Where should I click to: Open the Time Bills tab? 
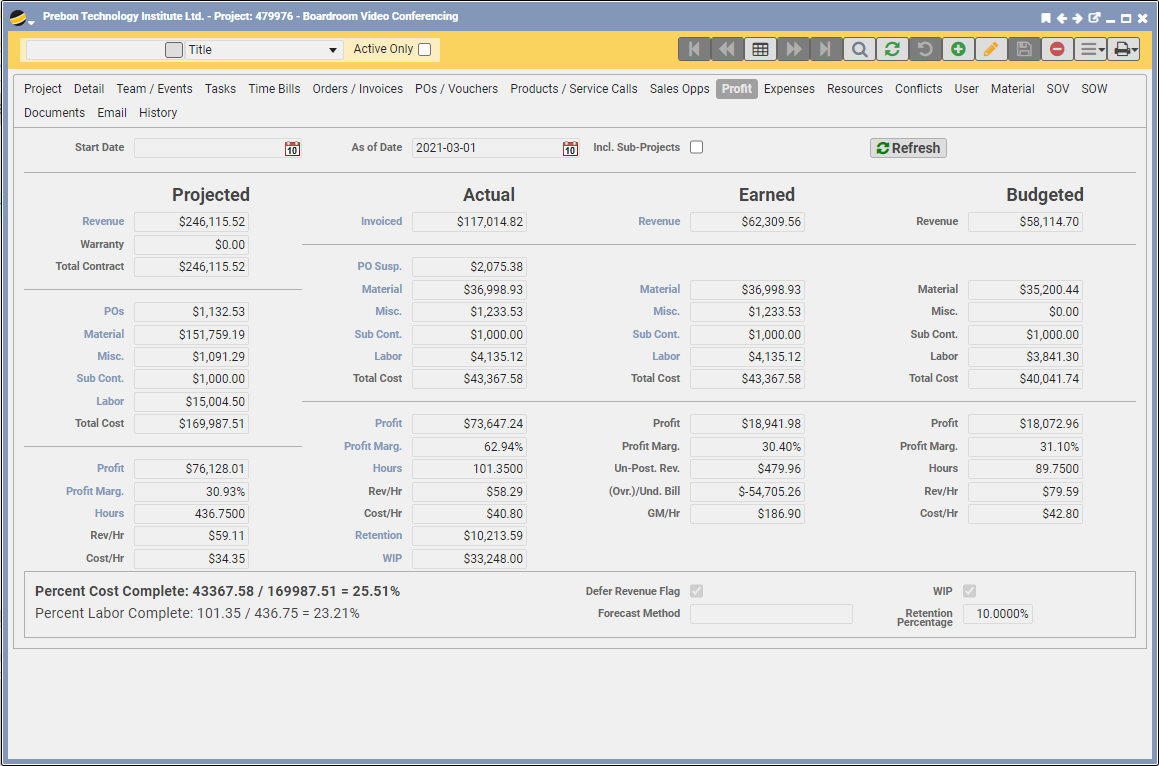(x=274, y=89)
